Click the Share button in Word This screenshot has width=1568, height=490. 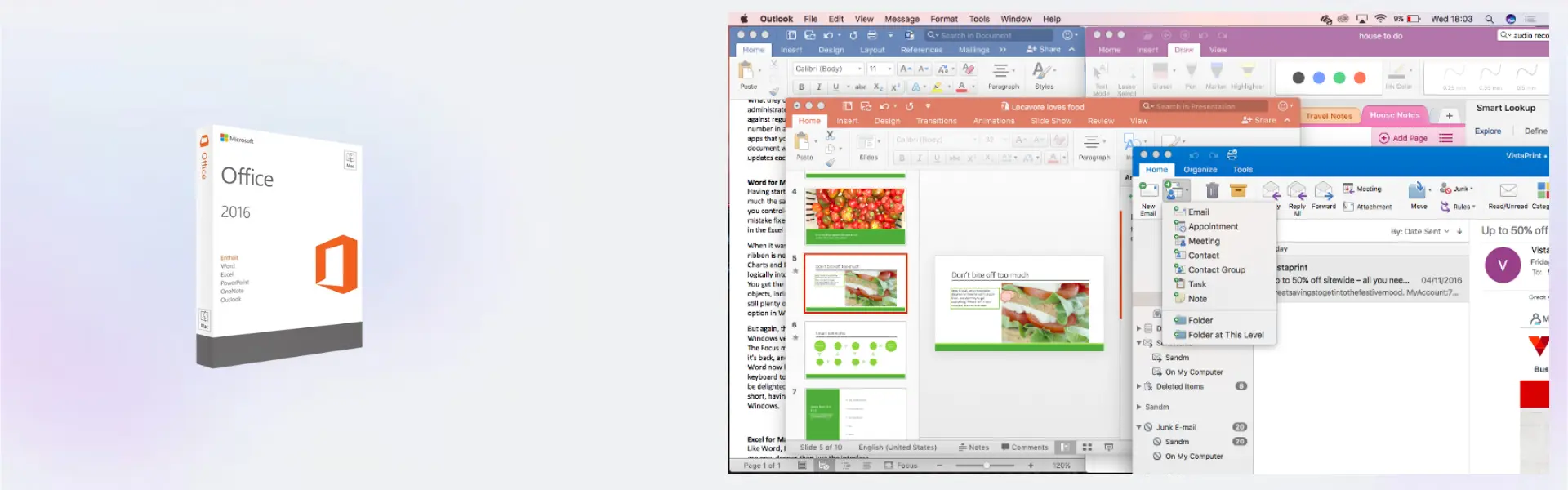click(1044, 50)
